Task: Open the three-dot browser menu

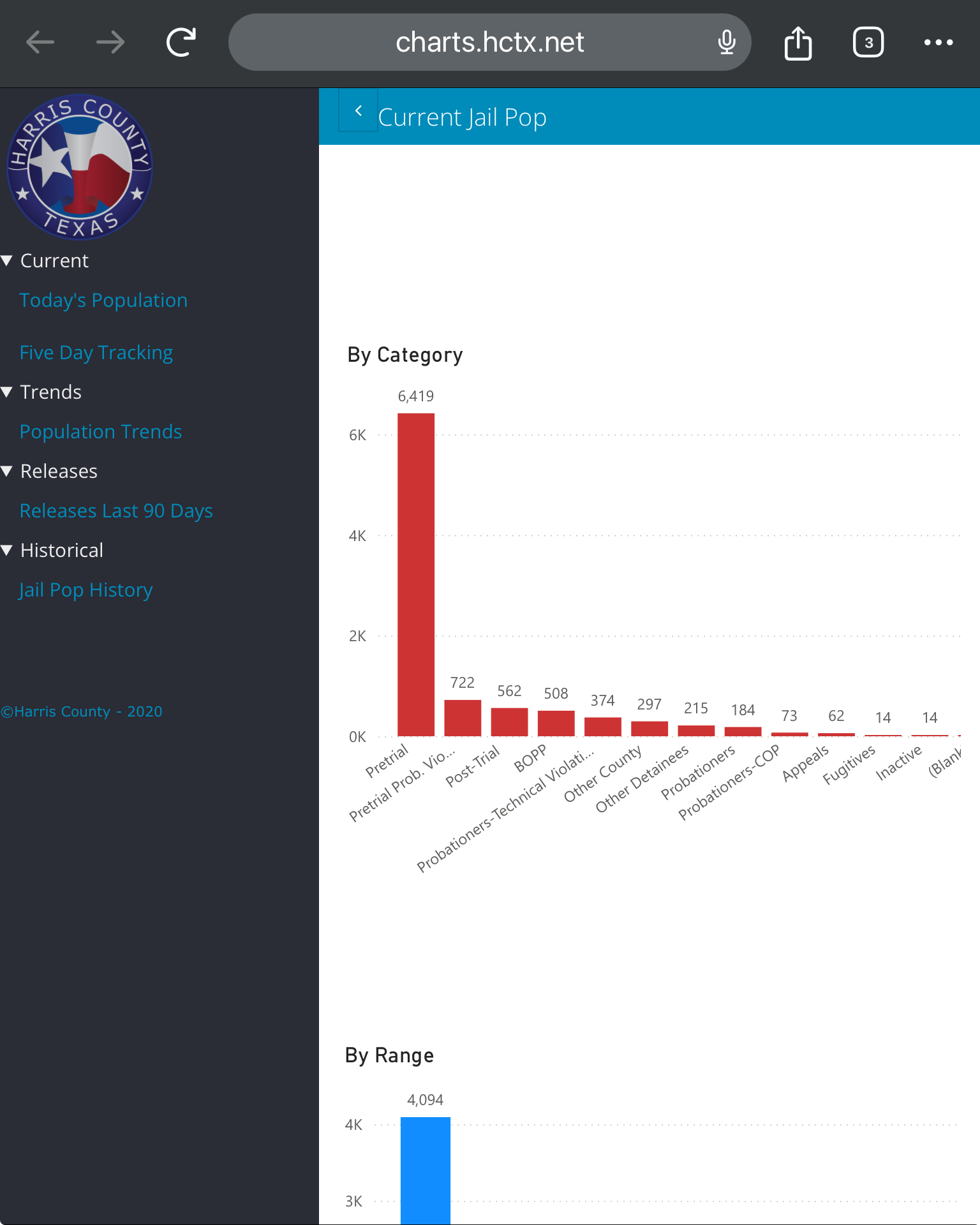Action: [938, 43]
